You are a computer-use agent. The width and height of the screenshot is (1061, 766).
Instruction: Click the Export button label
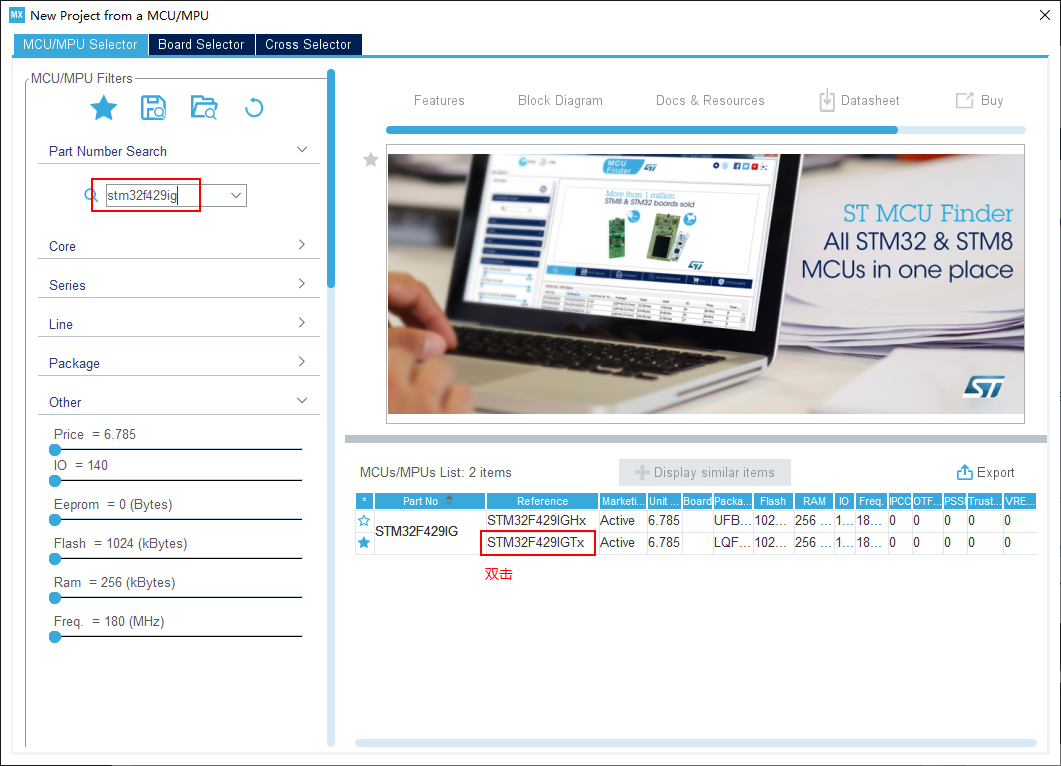pyautogui.click(x=995, y=472)
